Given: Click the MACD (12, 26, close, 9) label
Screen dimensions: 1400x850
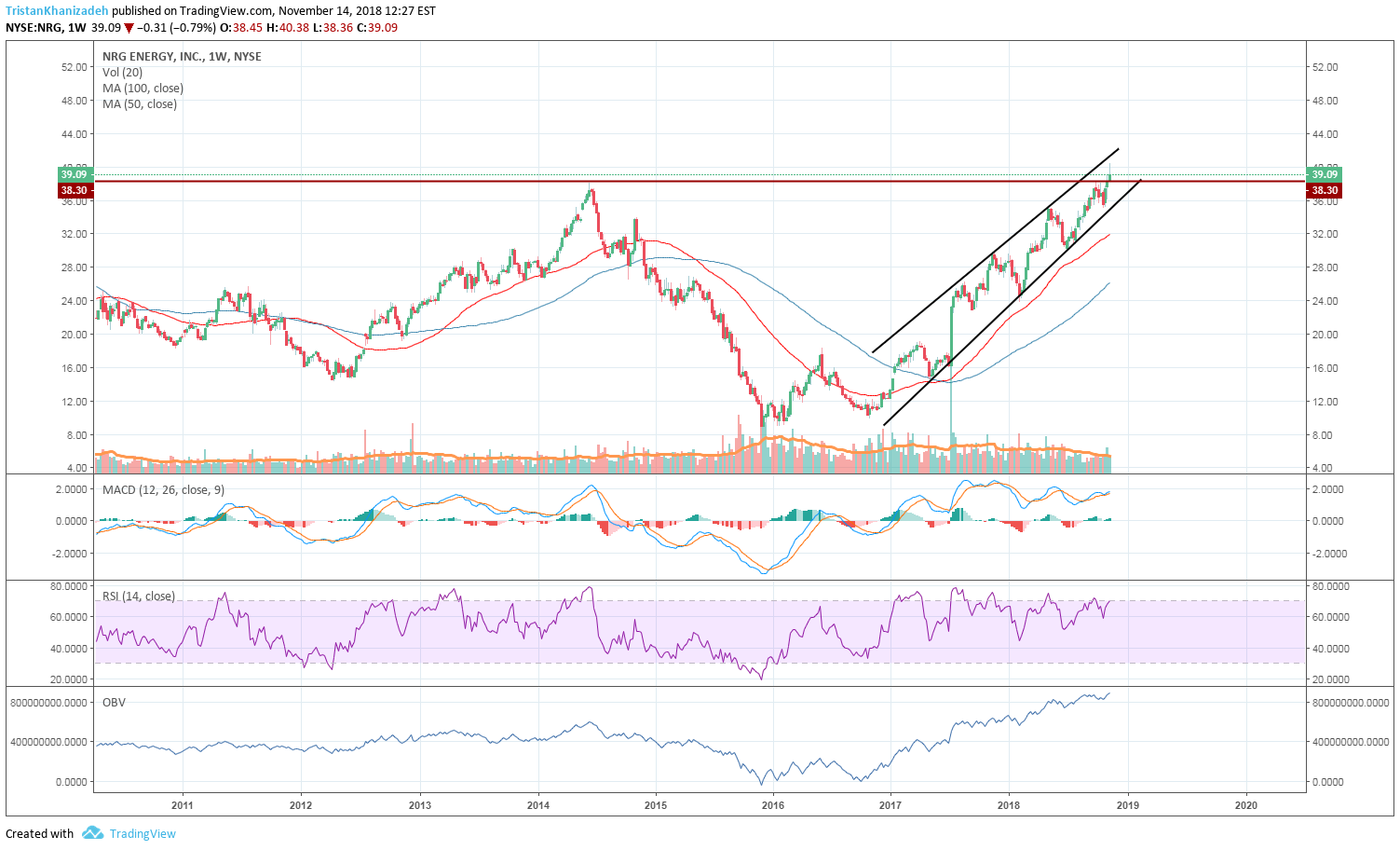Looking at the screenshot, I should 163,490.
